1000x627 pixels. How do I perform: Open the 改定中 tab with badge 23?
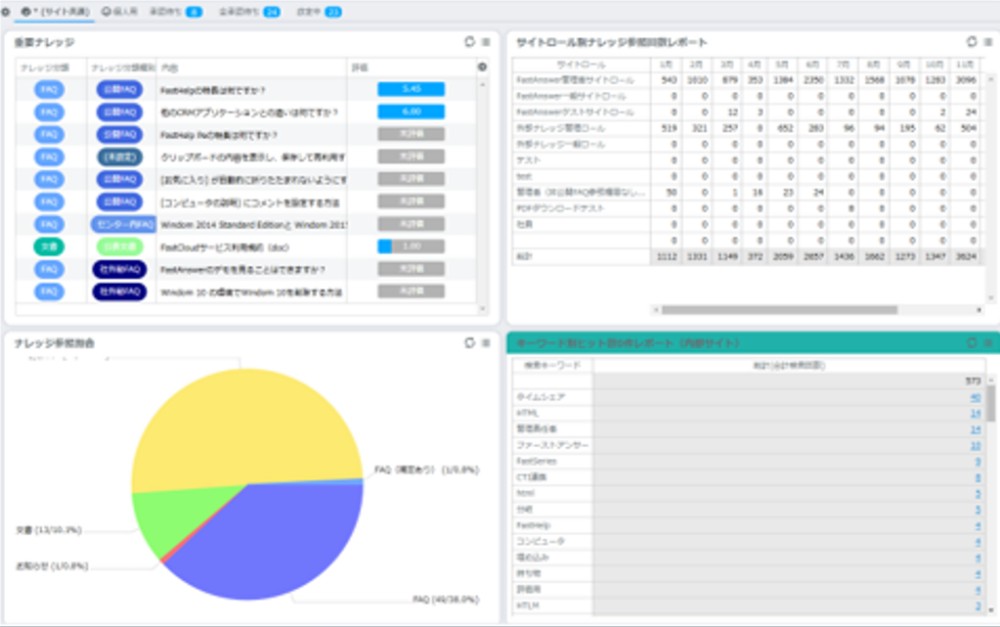point(319,11)
